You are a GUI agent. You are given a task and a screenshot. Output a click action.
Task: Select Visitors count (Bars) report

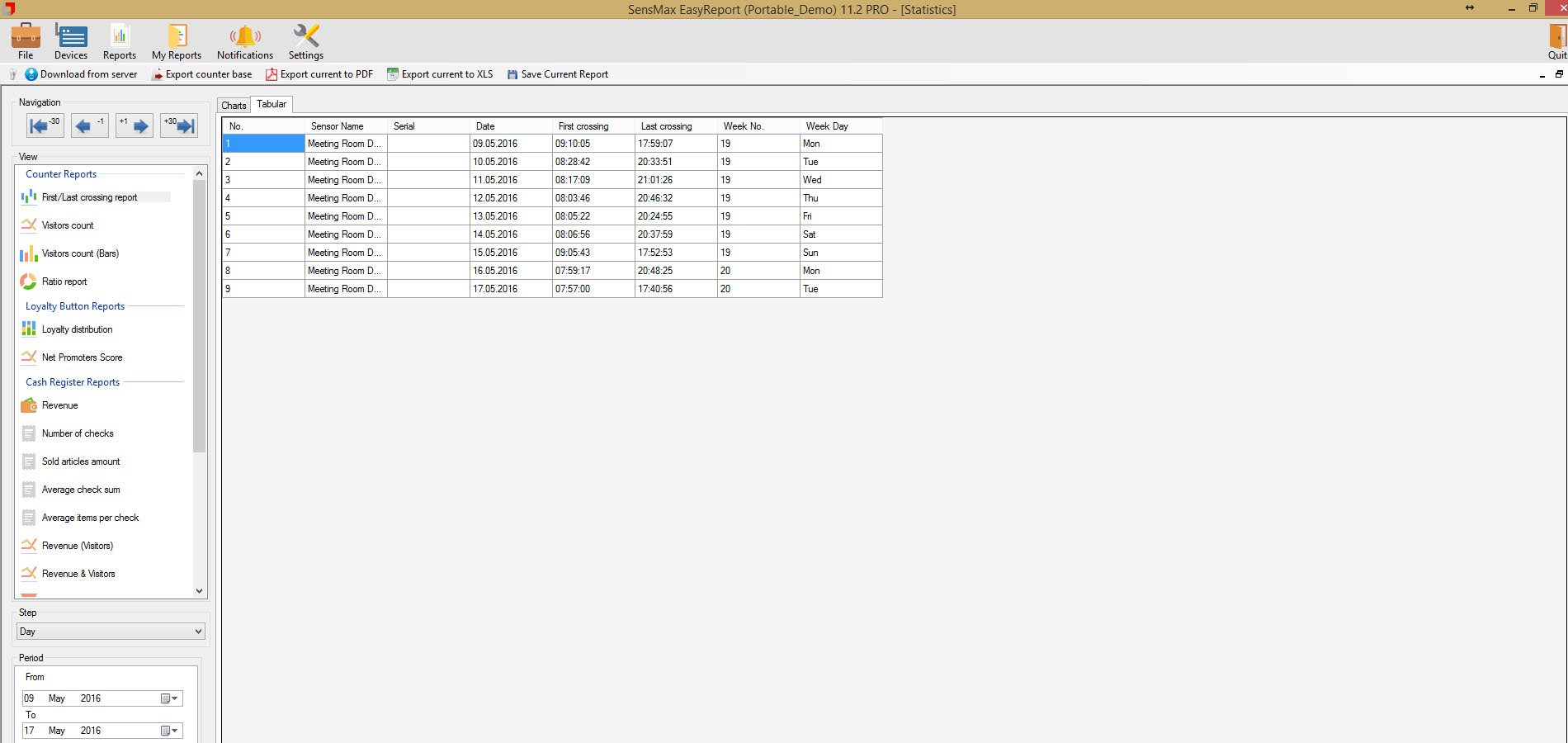(80, 253)
